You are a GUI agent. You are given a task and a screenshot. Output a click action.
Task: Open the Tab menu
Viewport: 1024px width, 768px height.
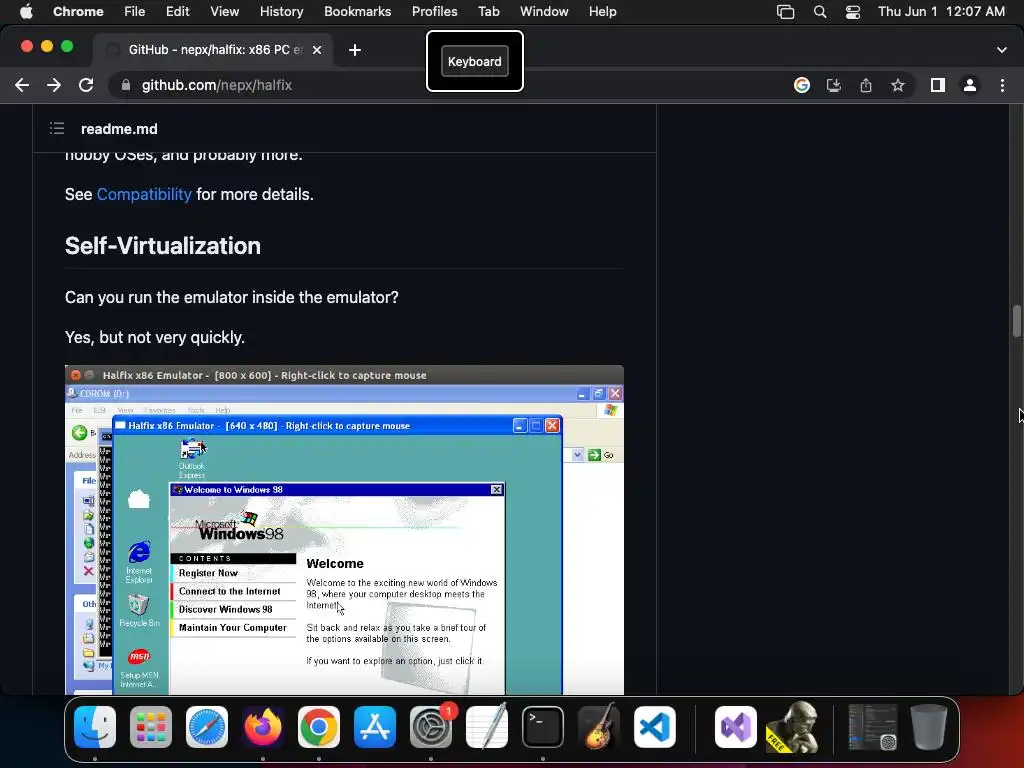(x=488, y=11)
